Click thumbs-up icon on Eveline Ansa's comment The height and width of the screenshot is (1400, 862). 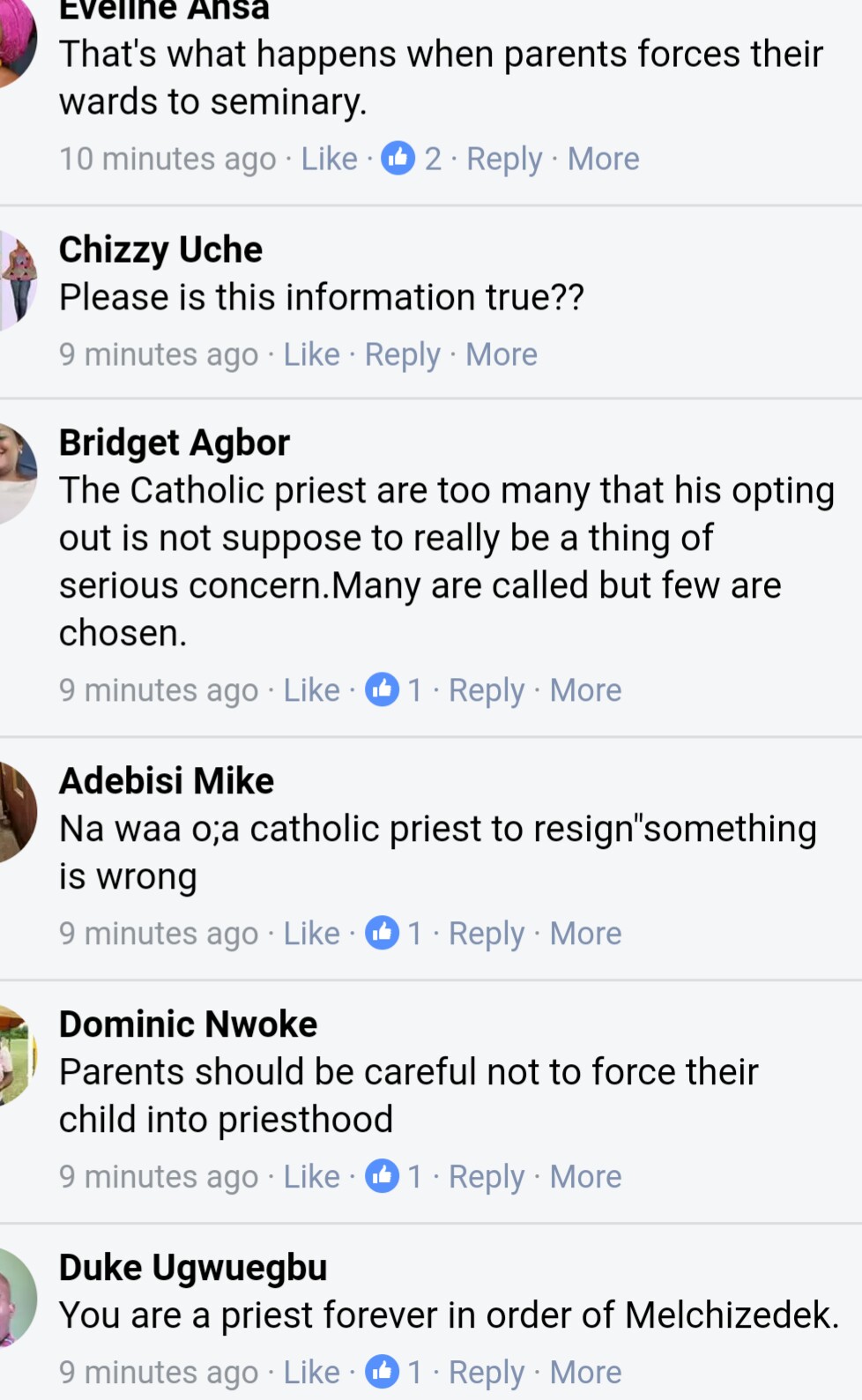tap(398, 159)
